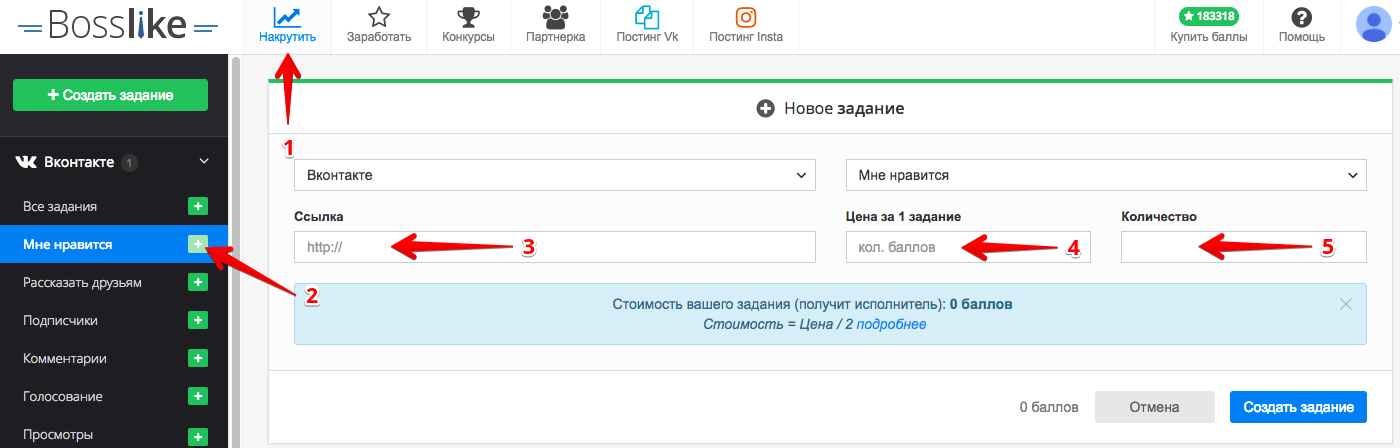Click the Вконтакте counter badge
Viewport: 1400px width, 448px height.
(130, 162)
